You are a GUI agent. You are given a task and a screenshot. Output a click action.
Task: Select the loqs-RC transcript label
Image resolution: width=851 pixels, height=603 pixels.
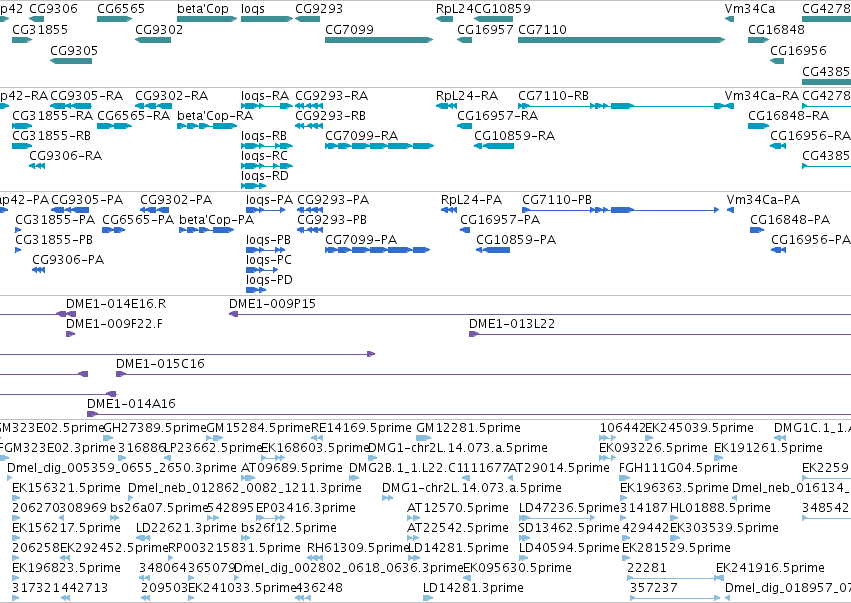264,156
